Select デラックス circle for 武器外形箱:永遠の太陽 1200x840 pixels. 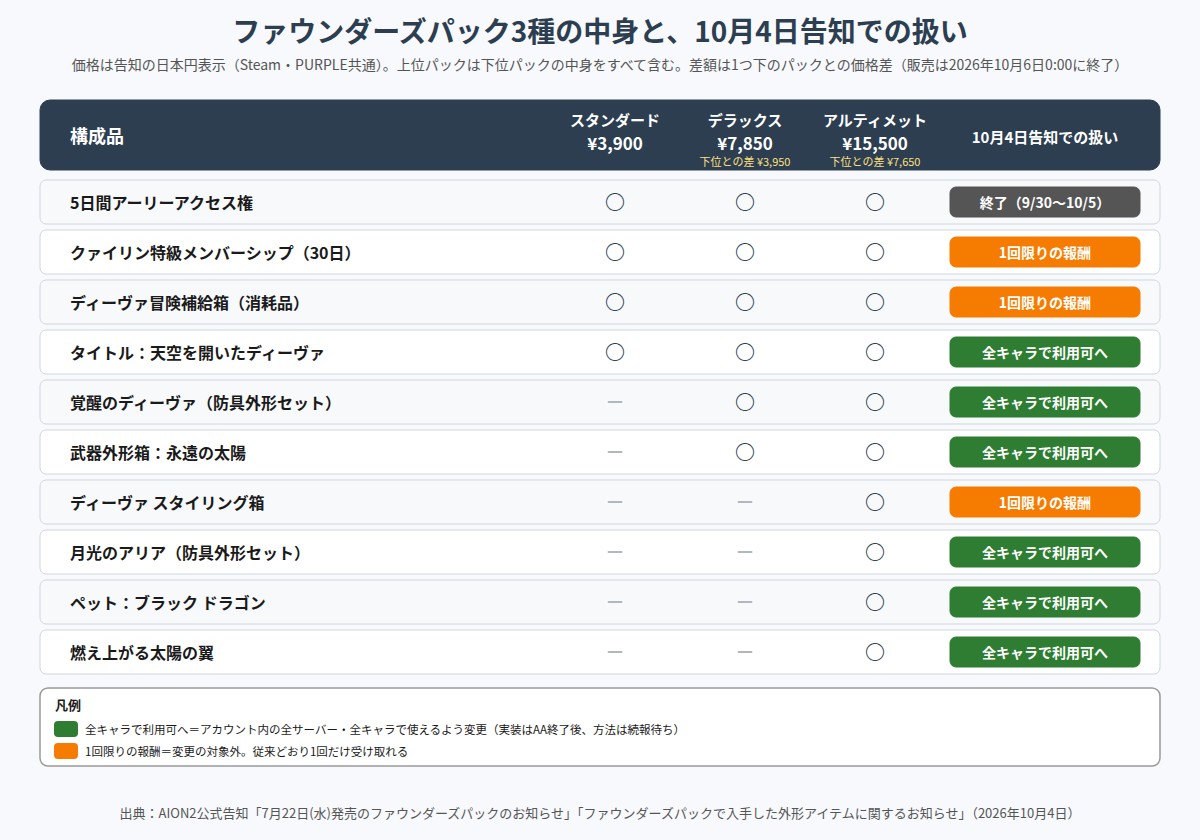click(x=745, y=452)
